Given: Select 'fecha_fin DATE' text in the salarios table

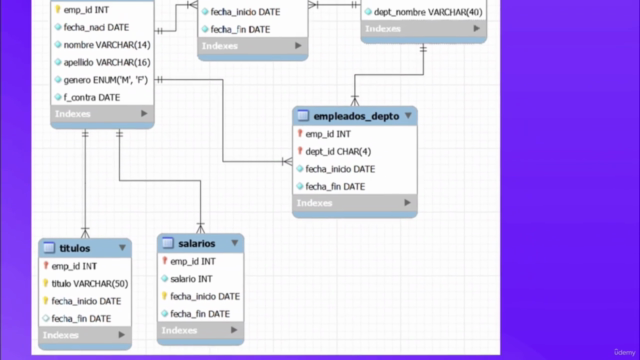Looking at the screenshot, I should coord(200,314).
